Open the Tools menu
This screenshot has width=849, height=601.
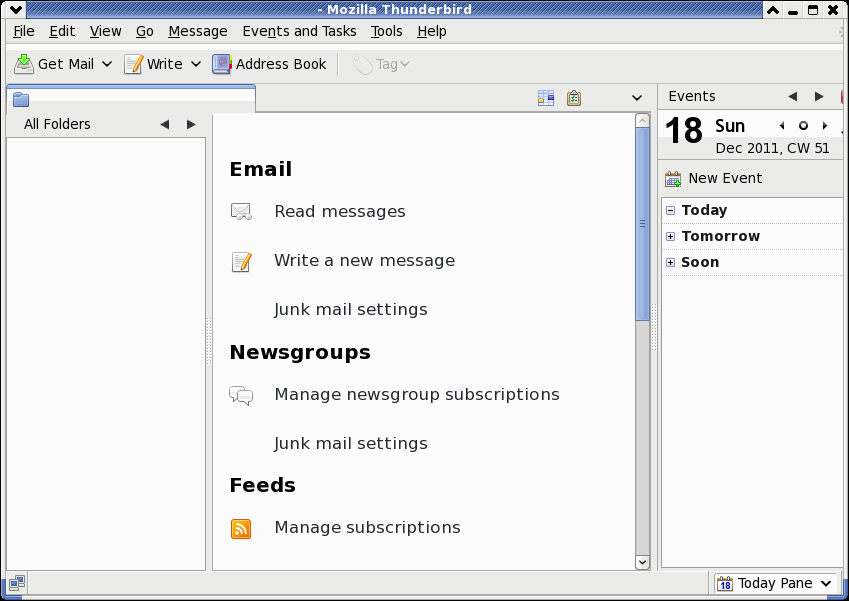click(x=386, y=31)
